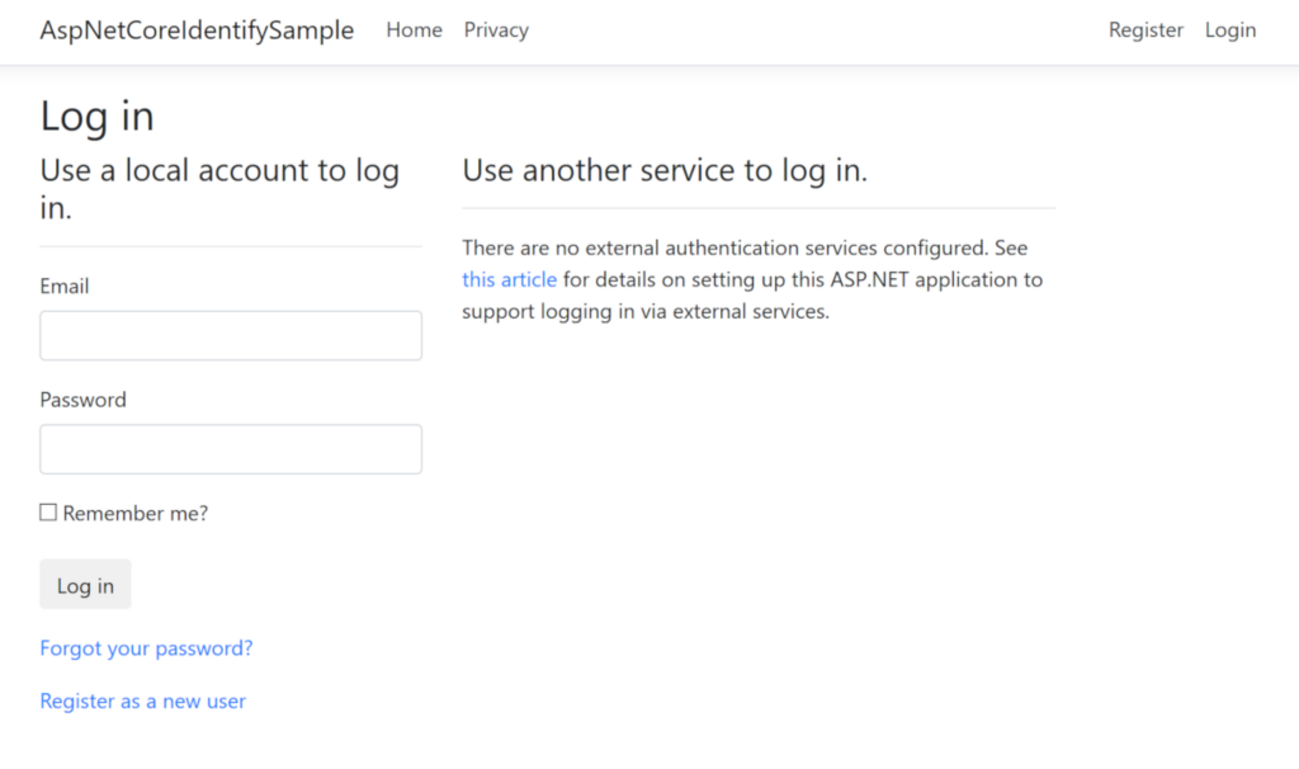Screen dimensions: 1299x769
Task: Go to the Home page
Action: pos(414,30)
